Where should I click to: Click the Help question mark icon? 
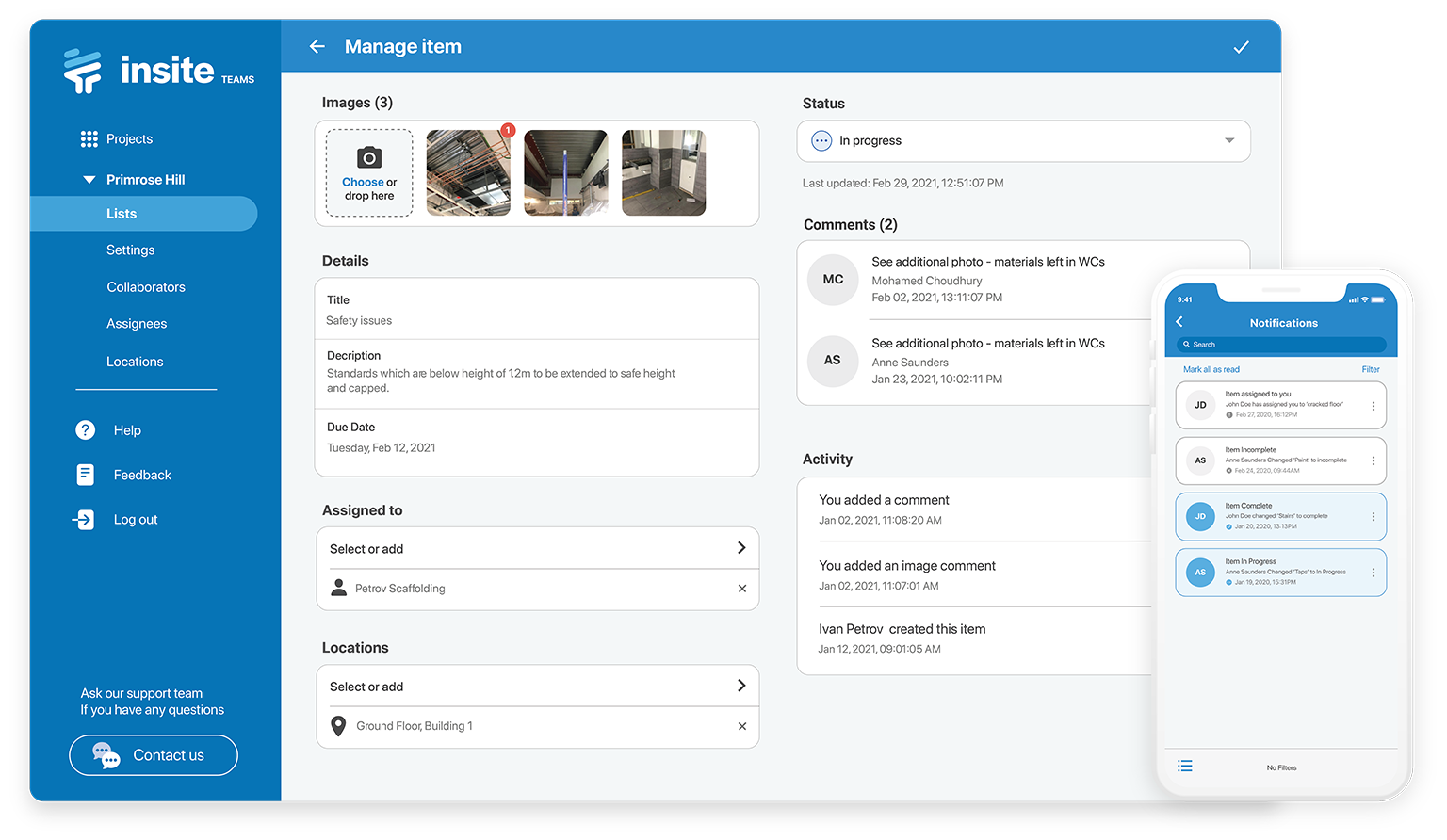[x=85, y=429]
